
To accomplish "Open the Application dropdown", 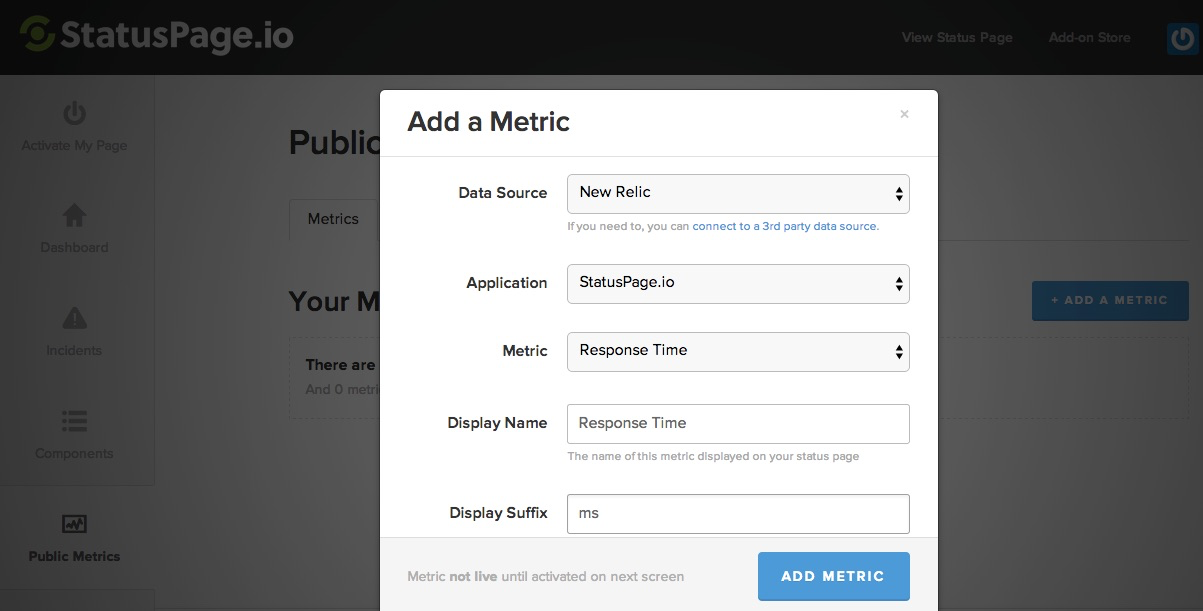I will pyautogui.click(x=738, y=283).
